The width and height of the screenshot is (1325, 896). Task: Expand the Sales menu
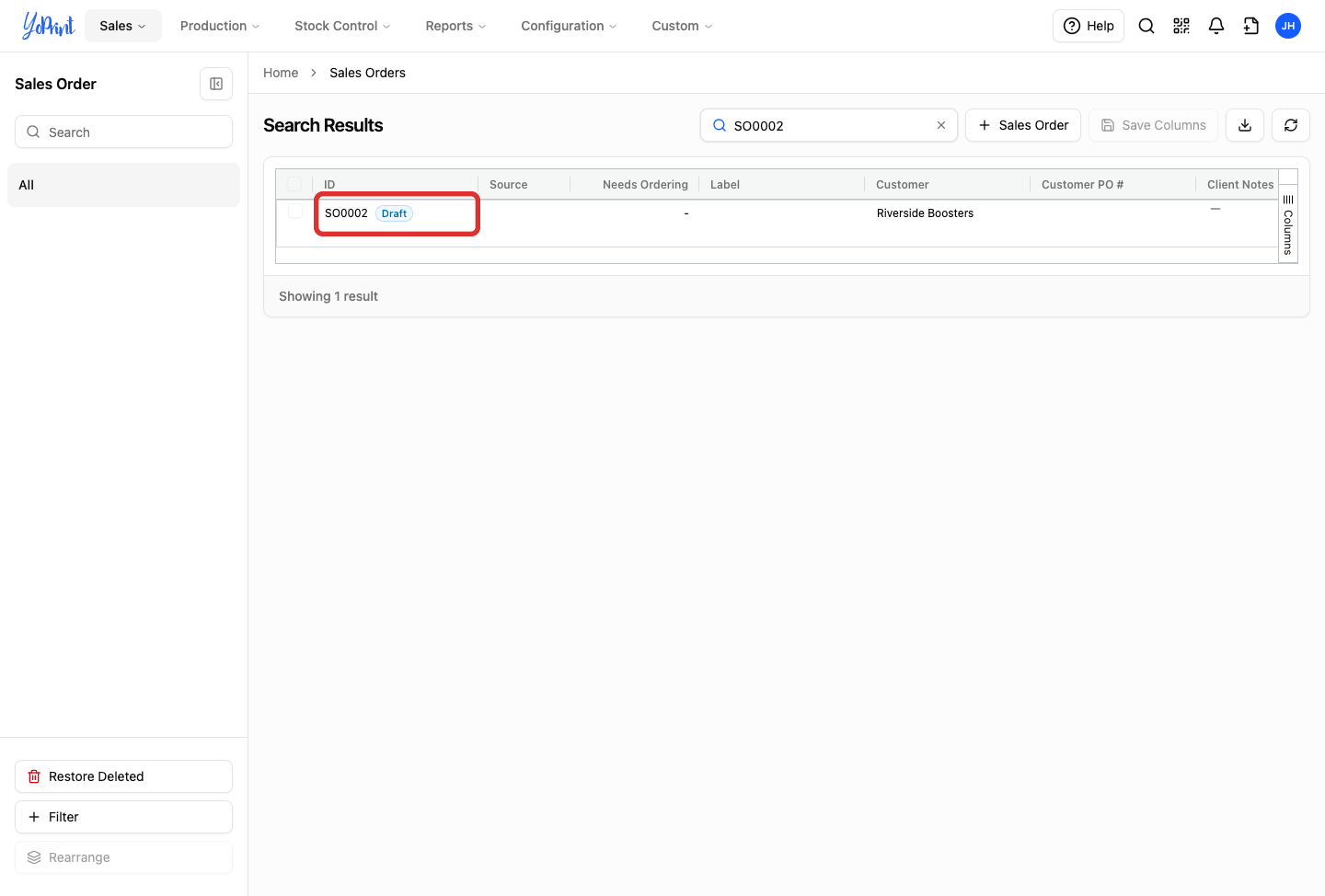123,26
